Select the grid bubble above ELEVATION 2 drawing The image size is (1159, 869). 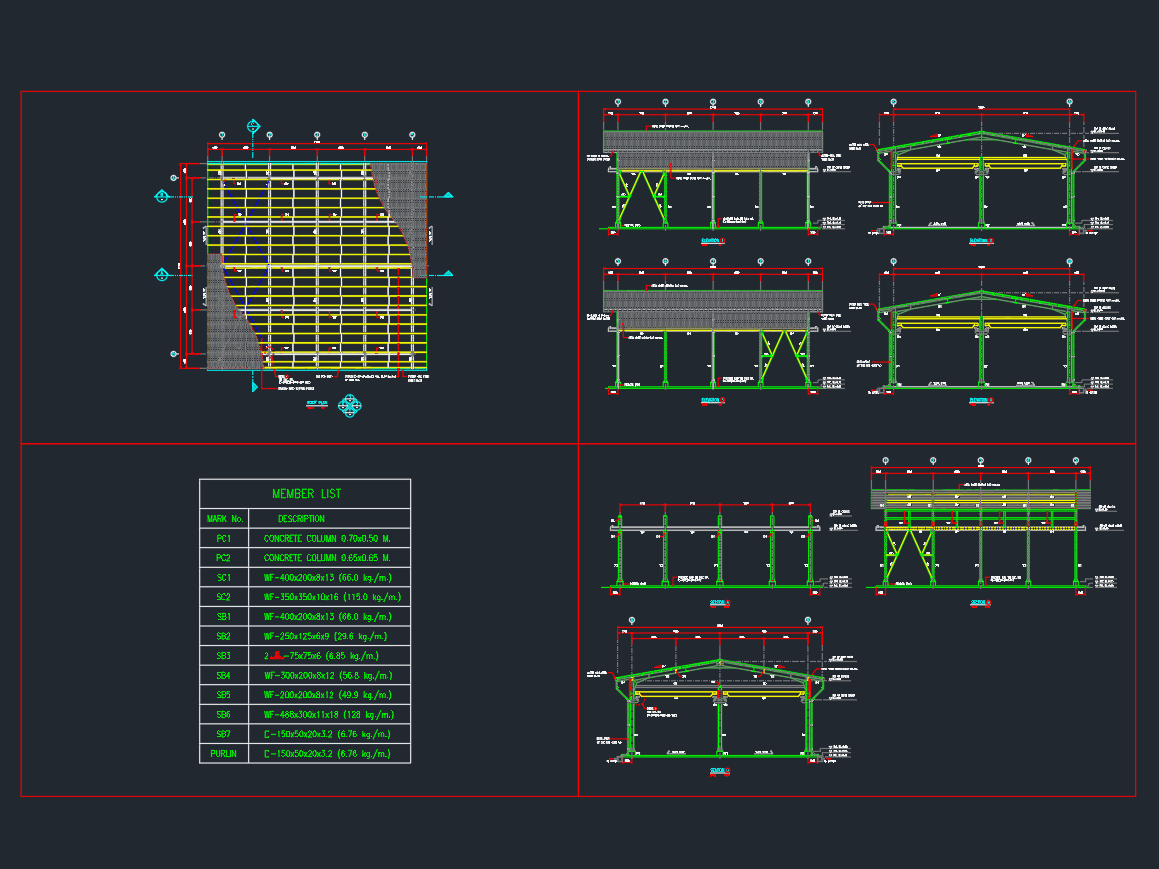(893, 101)
